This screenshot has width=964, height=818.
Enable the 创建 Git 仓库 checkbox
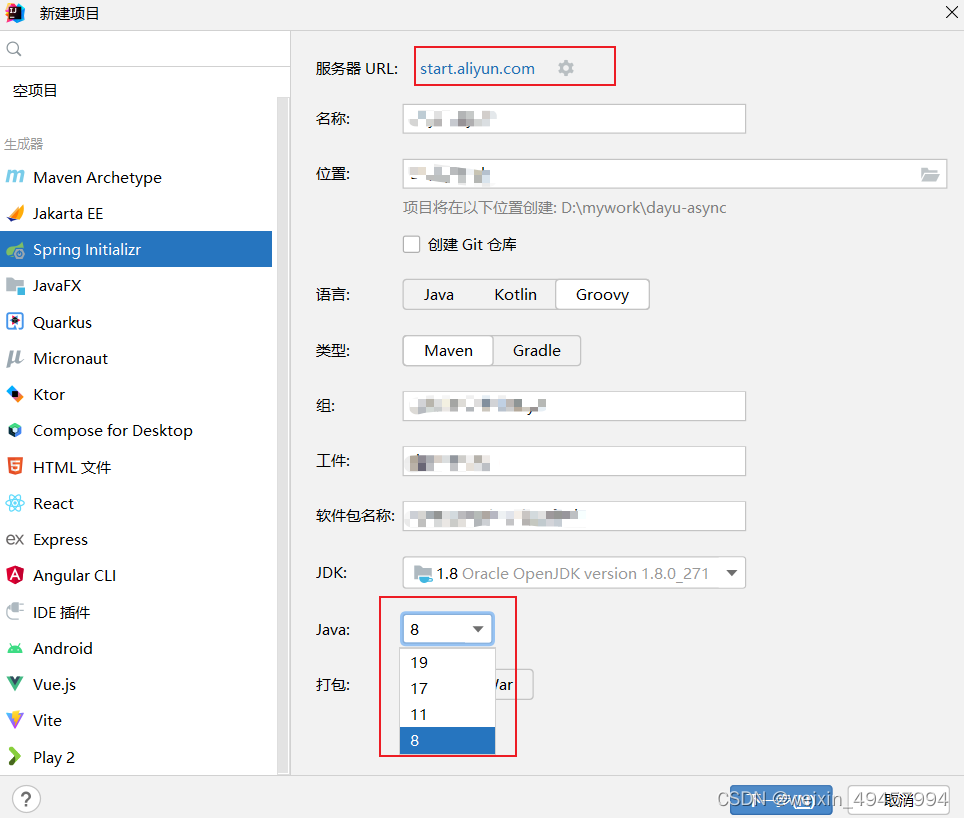[411, 245]
